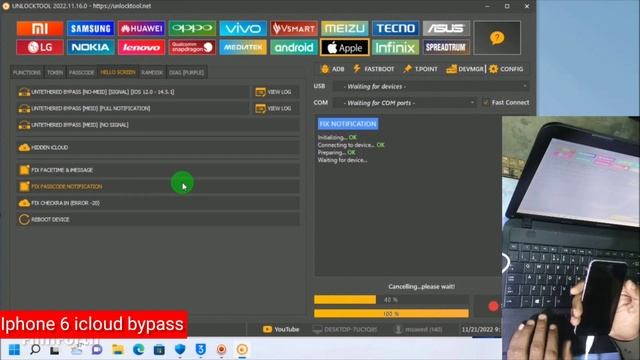Click the user account entry in status bar
The width and height of the screenshot is (640, 360).
(418, 329)
